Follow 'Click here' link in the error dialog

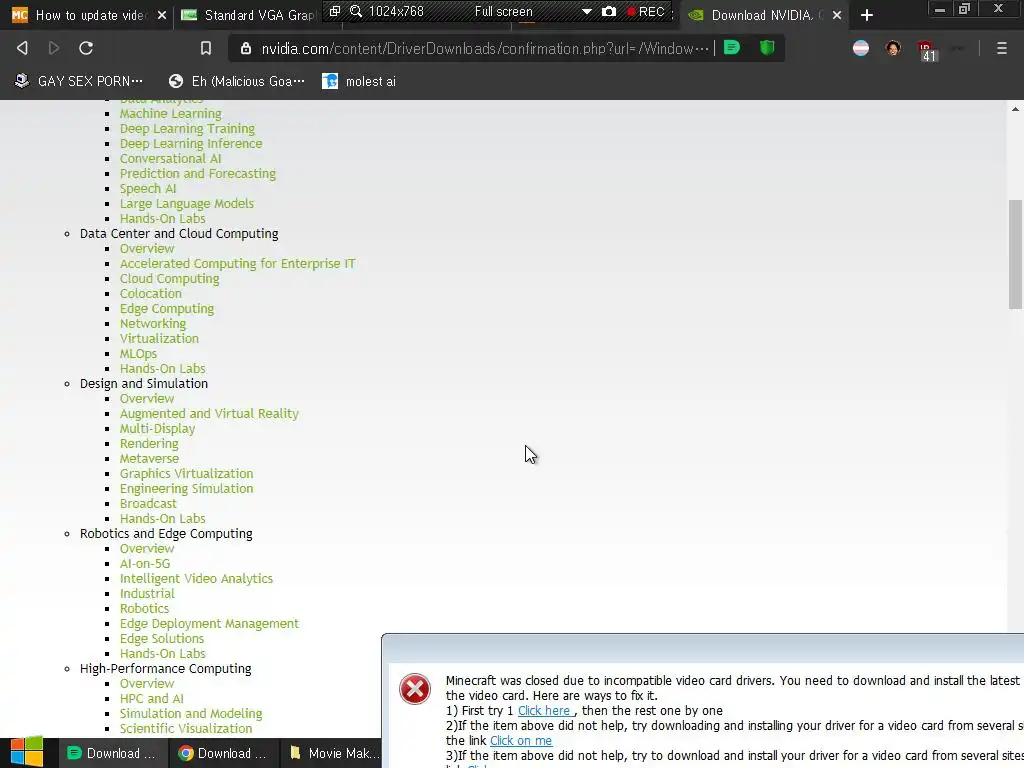point(544,711)
